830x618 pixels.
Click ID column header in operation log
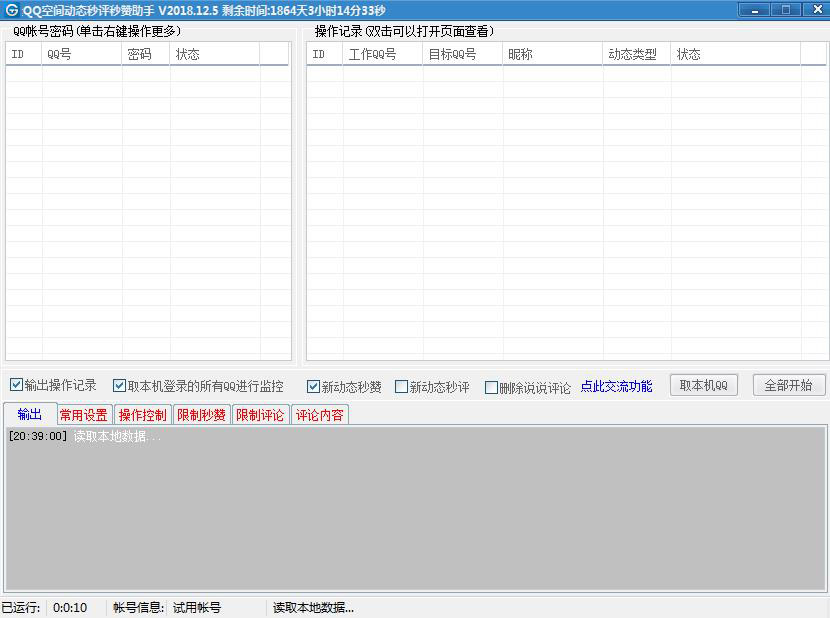pos(324,54)
